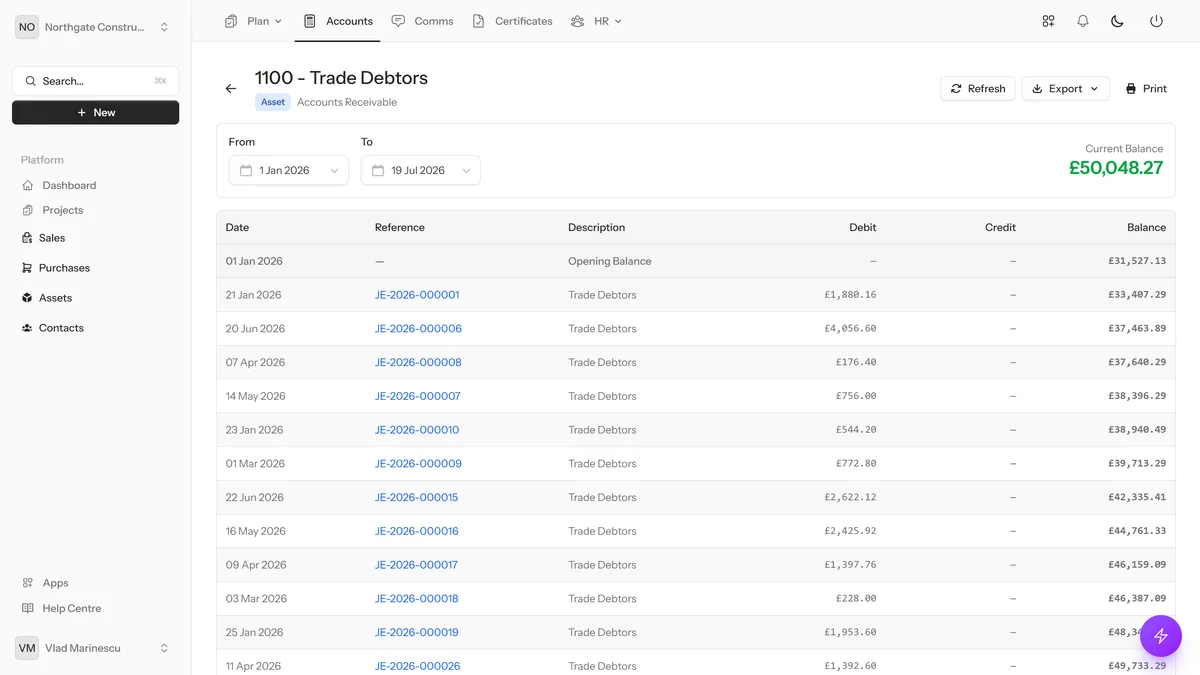Click the Contacts people icon
Viewport: 1200px width, 675px height.
pyautogui.click(x=27, y=328)
